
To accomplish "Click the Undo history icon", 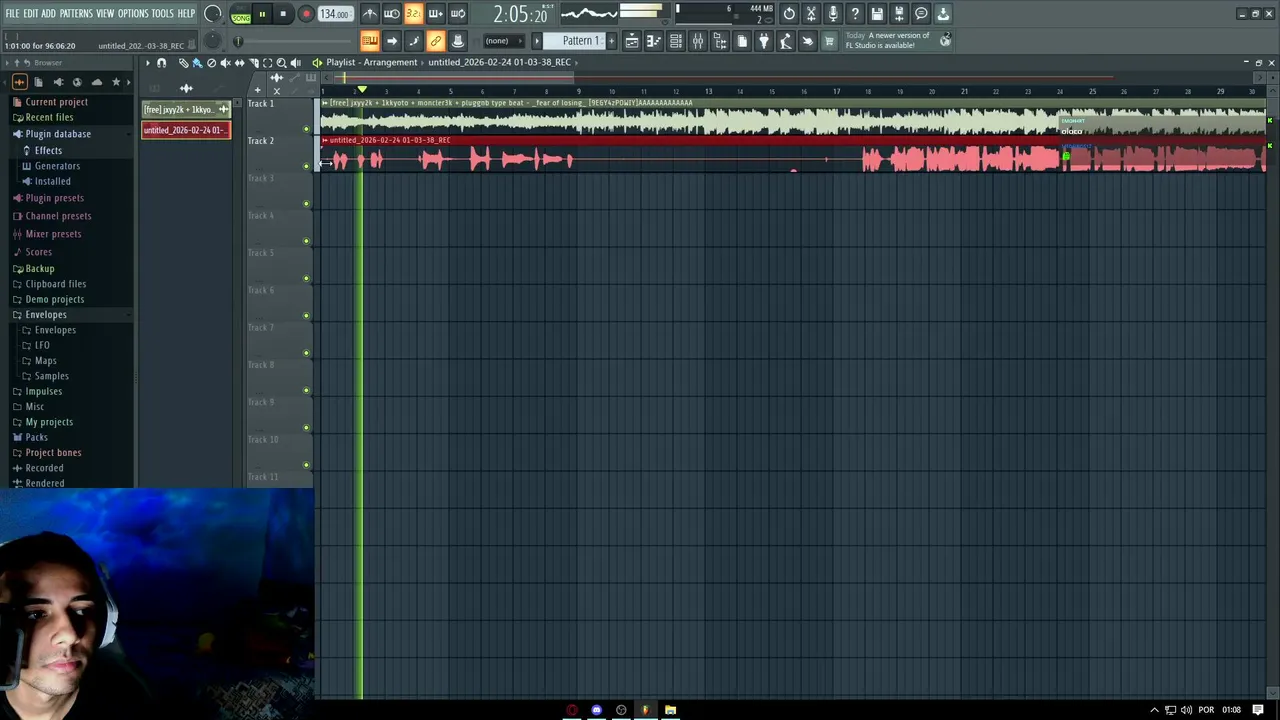I will tap(789, 14).
